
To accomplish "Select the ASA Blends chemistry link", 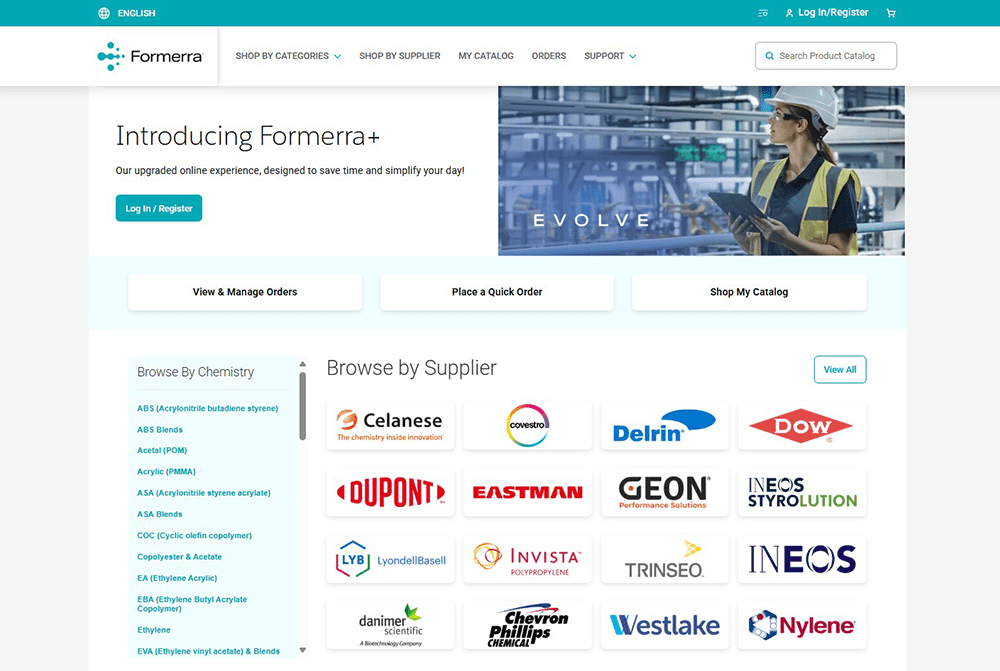I will pos(159,514).
